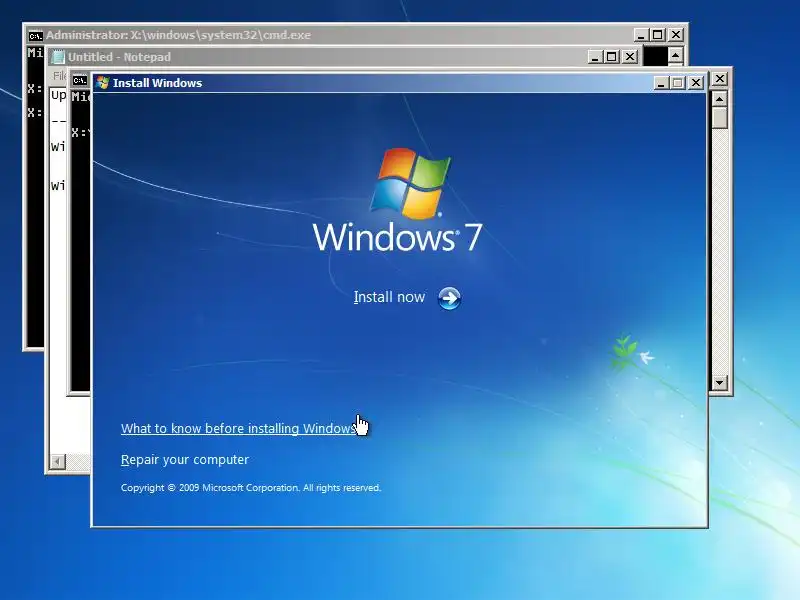This screenshot has height=600, width=800.
Task: Click the Install now arrow button
Action: 449,298
